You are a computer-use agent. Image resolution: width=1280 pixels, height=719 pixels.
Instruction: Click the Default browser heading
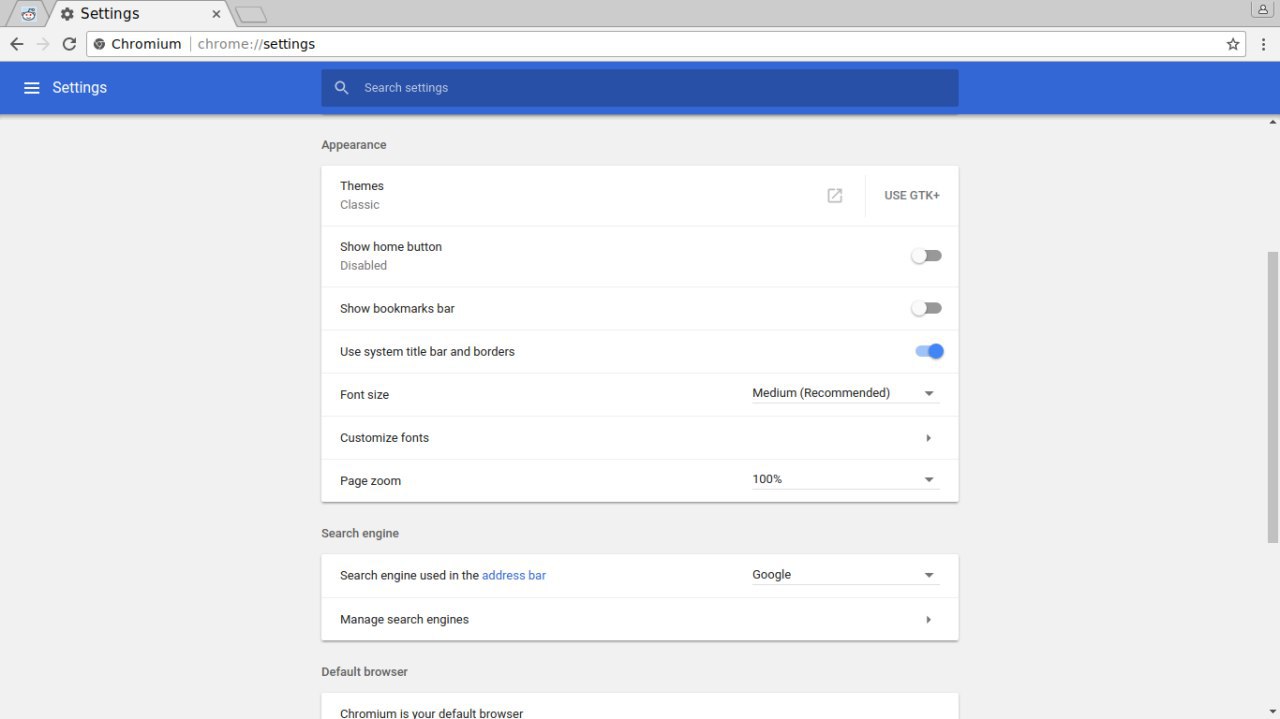click(364, 672)
